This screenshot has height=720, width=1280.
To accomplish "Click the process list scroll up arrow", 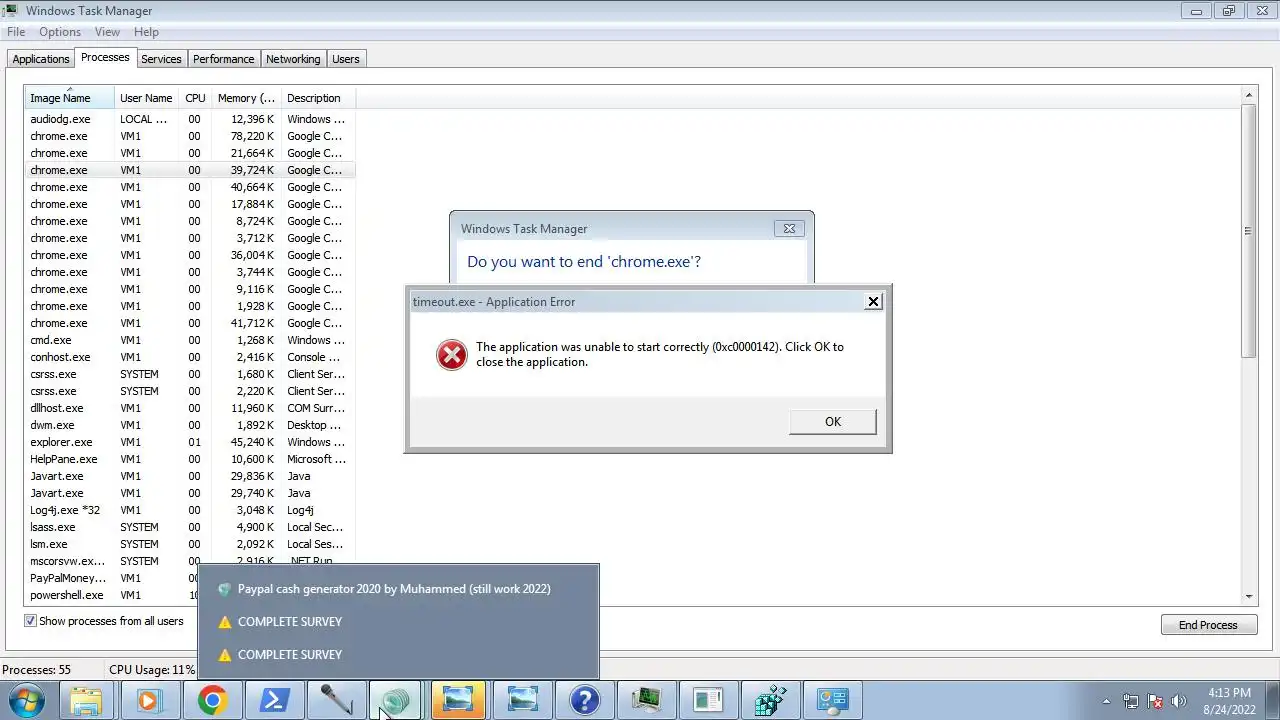I will pyautogui.click(x=1248, y=96).
